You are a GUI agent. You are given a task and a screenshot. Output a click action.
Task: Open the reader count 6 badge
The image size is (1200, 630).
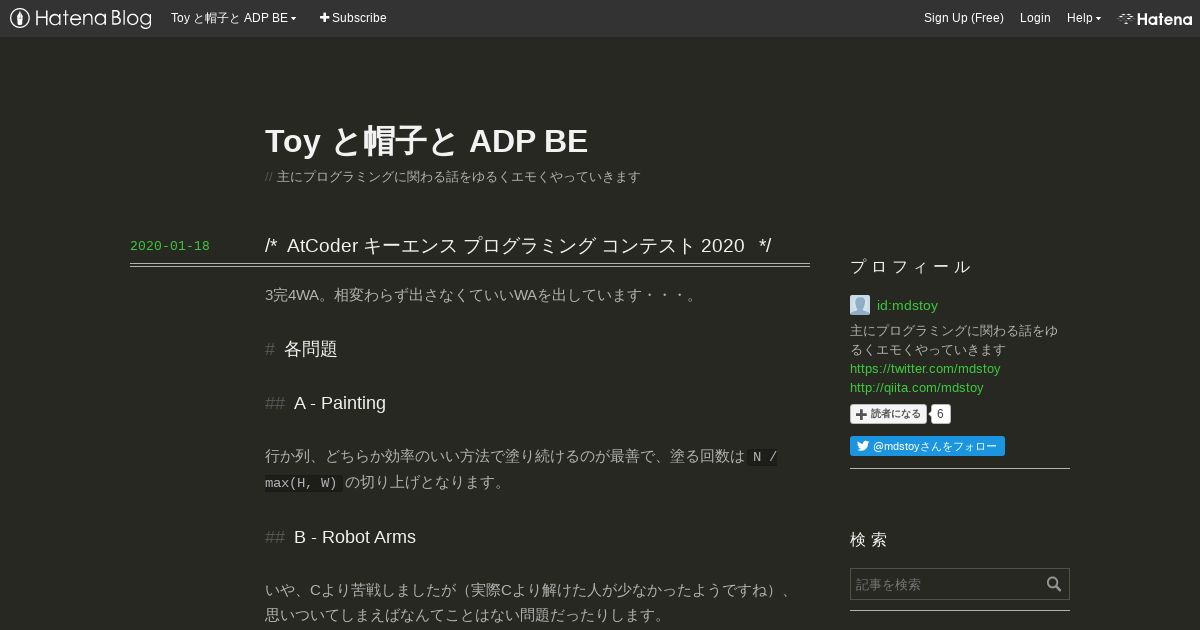940,414
